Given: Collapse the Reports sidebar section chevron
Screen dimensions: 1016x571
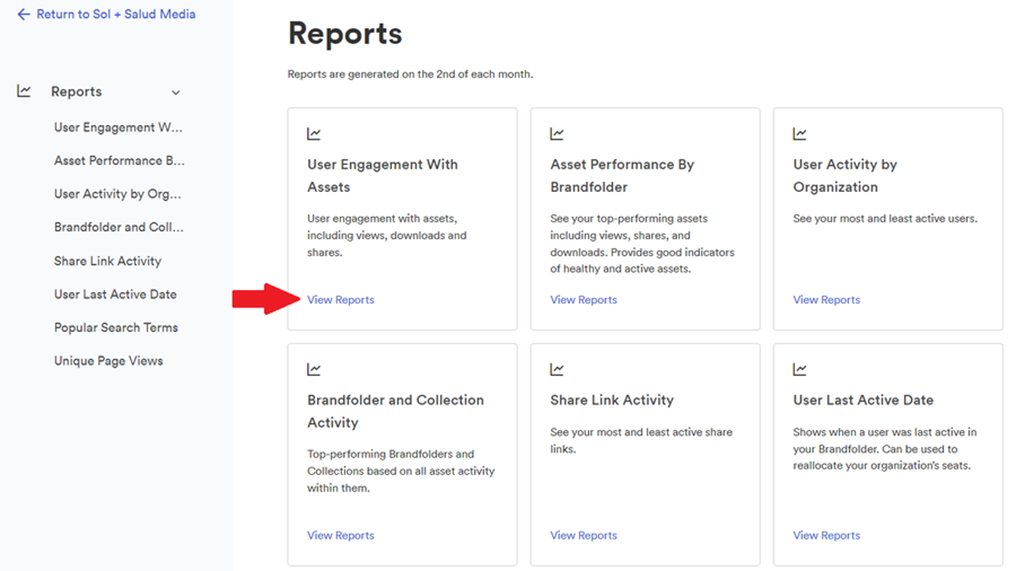Looking at the screenshot, I should click(176, 93).
